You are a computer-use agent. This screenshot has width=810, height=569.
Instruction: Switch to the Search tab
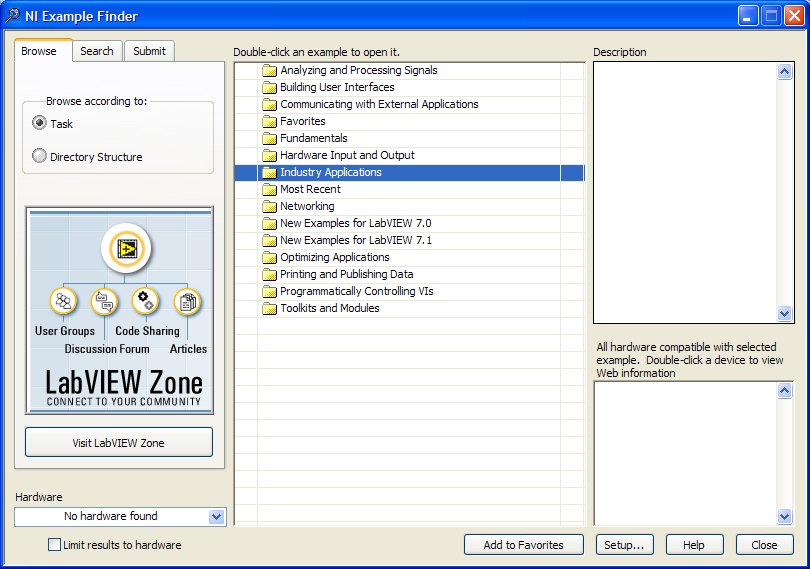click(x=97, y=51)
